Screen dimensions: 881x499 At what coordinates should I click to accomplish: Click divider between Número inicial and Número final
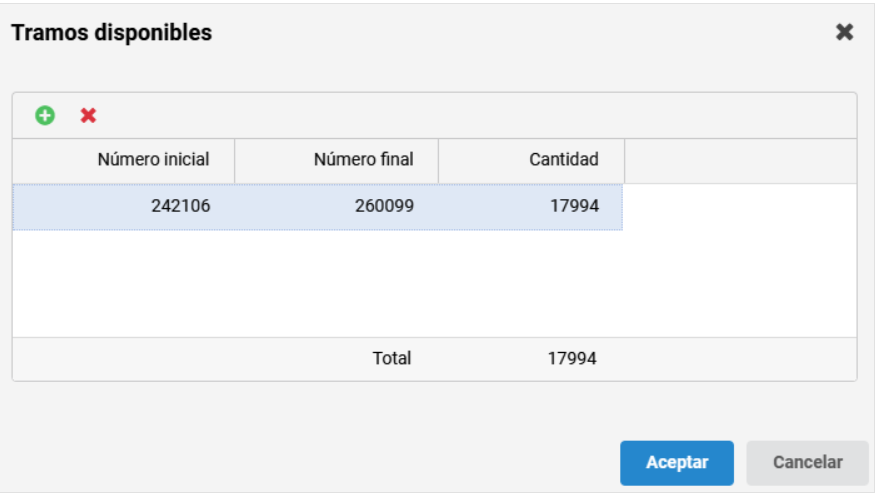click(234, 161)
